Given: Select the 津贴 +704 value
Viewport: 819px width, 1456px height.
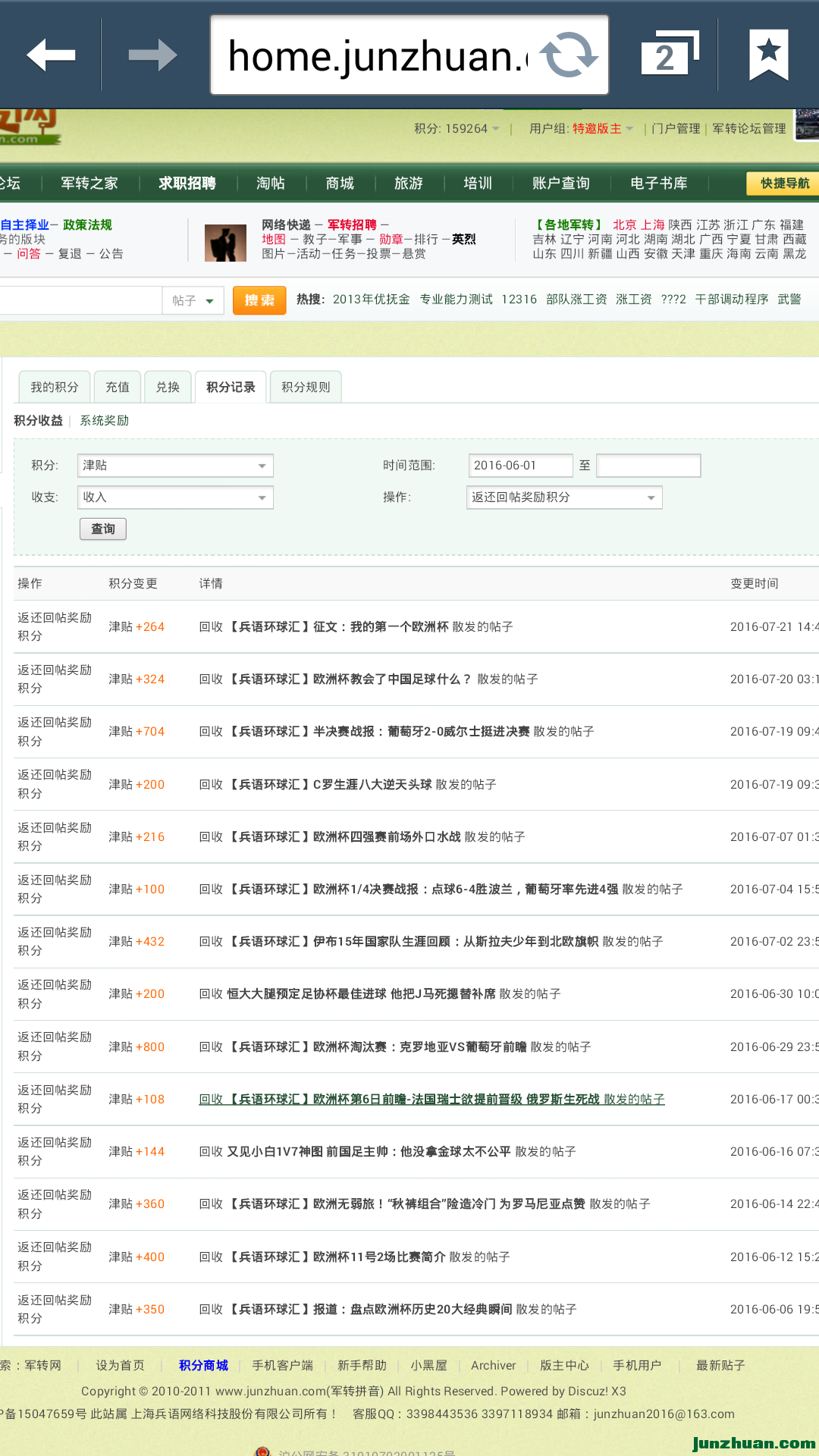Looking at the screenshot, I should (136, 732).
